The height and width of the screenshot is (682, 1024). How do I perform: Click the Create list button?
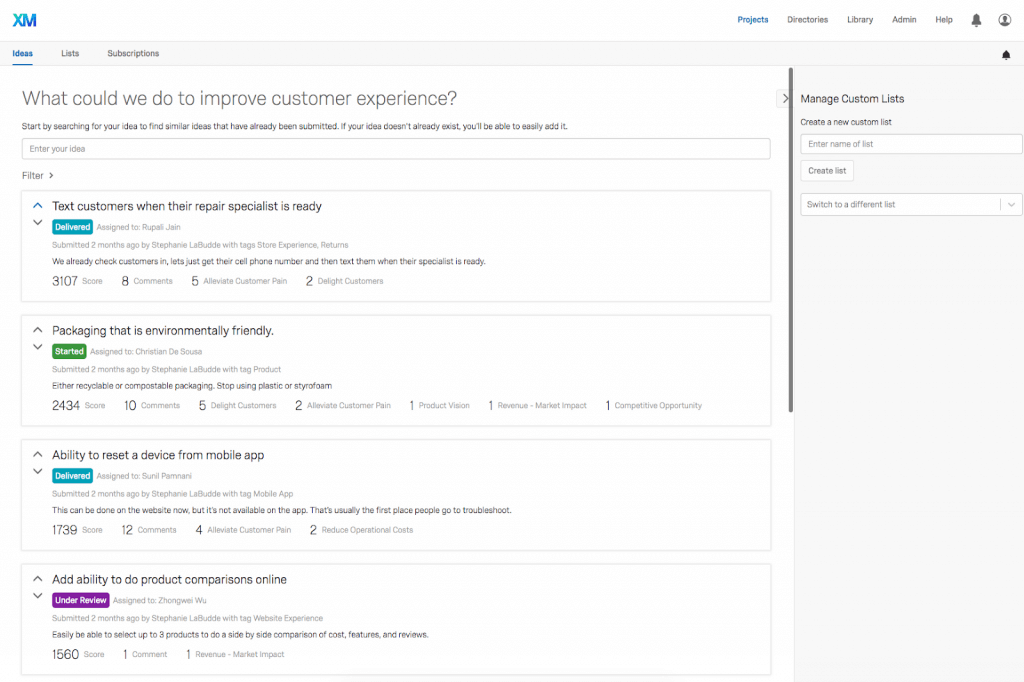coord(827,171)
